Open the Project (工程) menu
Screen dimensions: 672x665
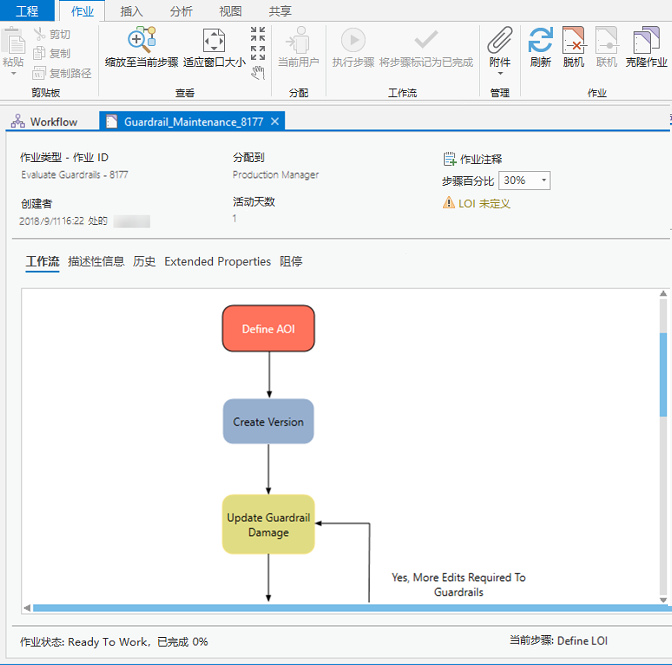click(27, 11)
